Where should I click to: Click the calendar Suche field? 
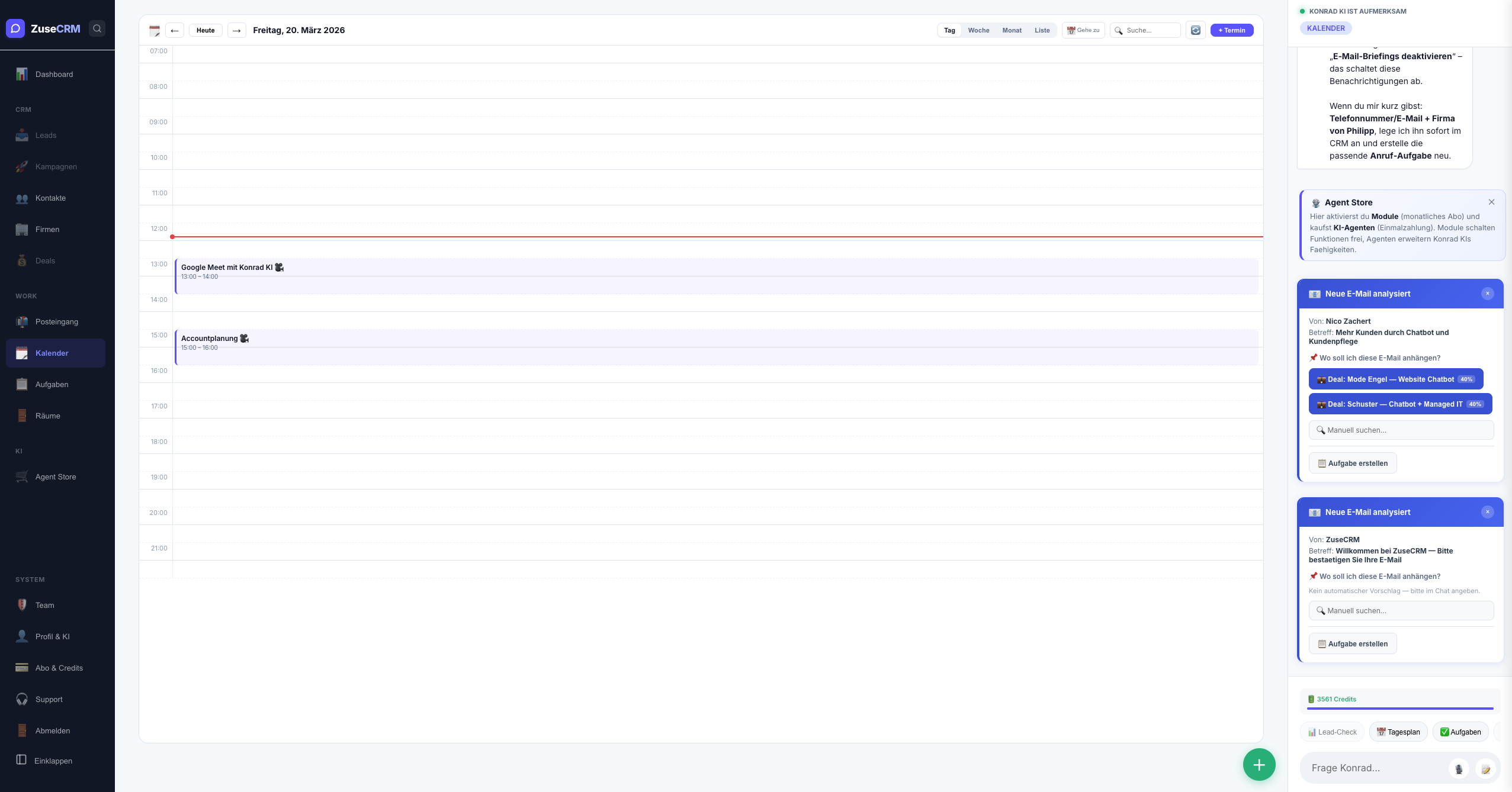tap(1145, 30)
